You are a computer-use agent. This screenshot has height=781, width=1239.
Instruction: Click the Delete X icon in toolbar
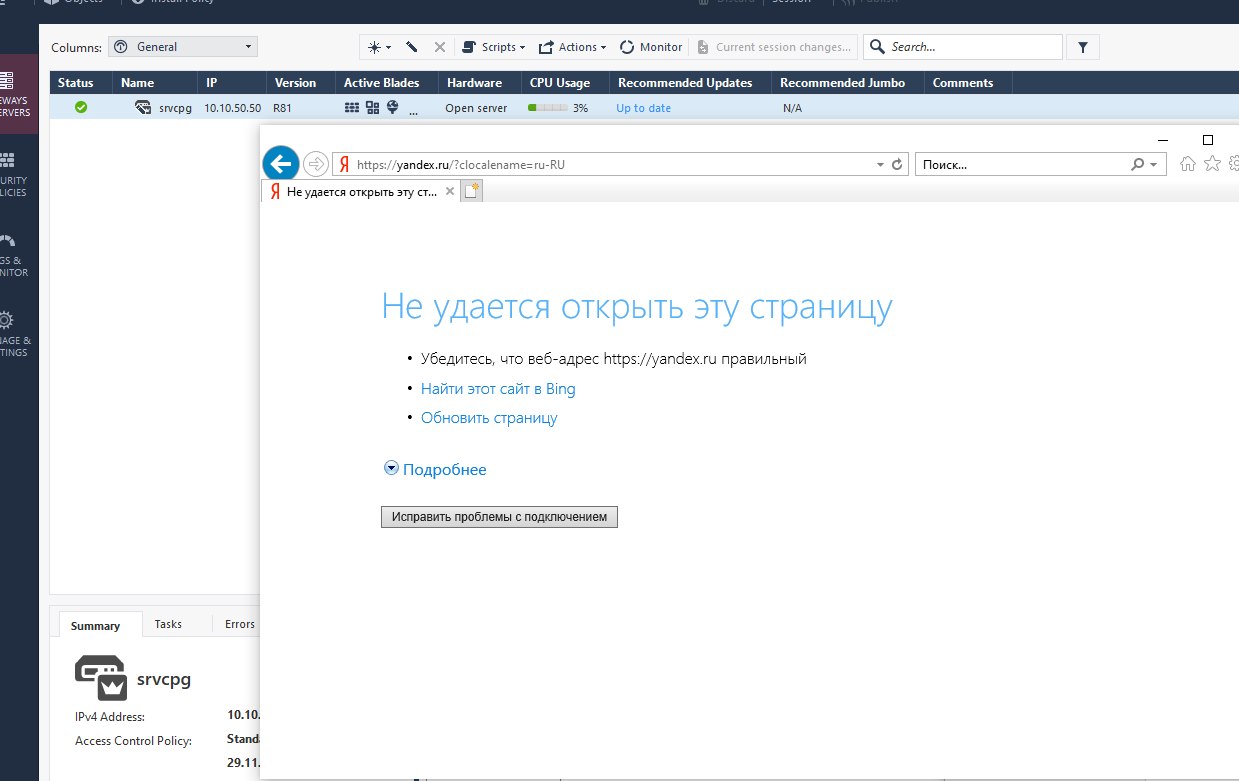[x=439, y=47]
